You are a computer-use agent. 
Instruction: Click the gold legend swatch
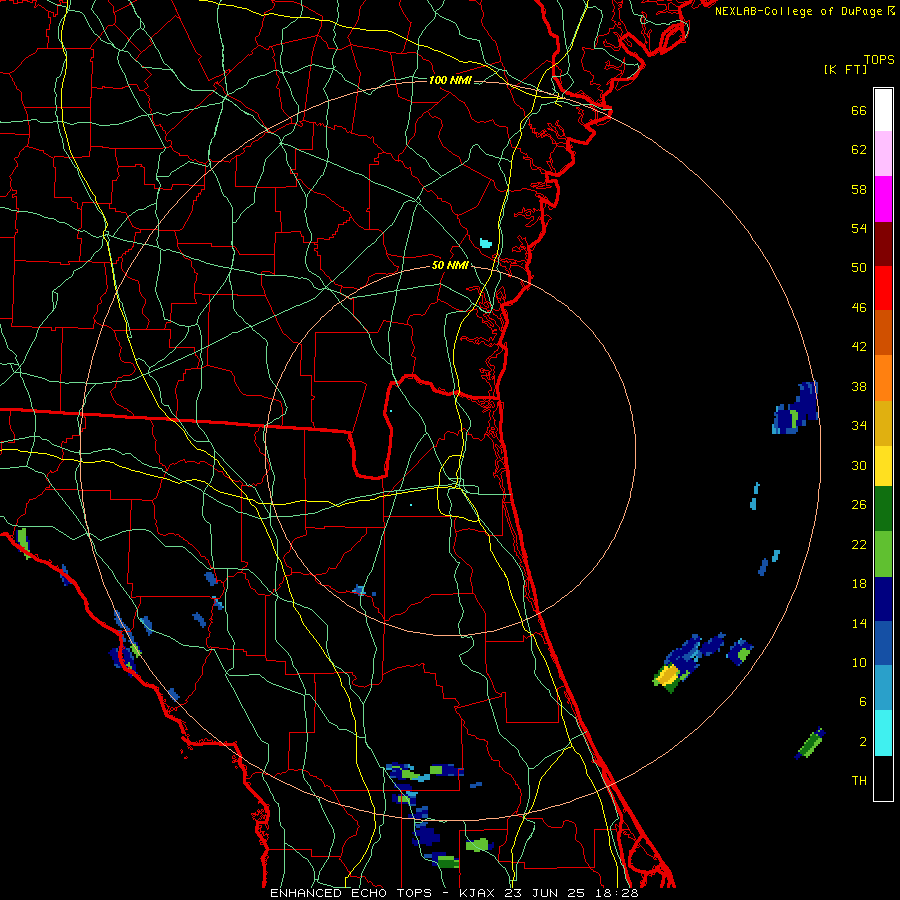pos(883,423)
